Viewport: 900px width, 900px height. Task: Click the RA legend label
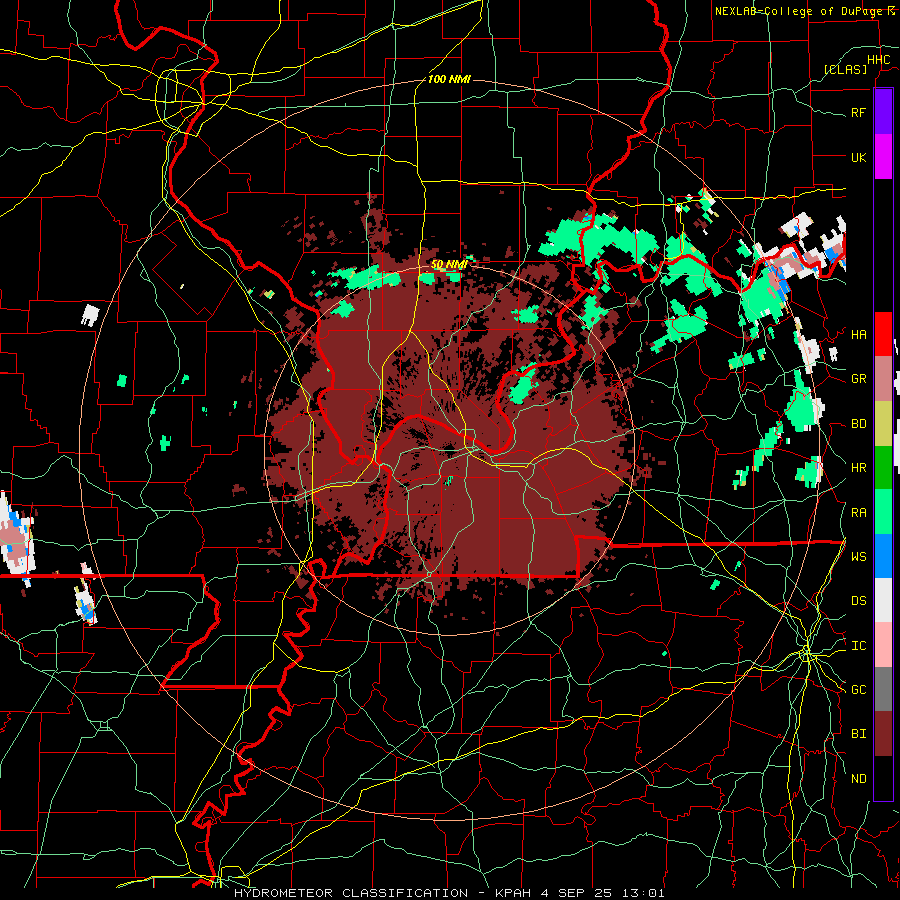(859, 512)
